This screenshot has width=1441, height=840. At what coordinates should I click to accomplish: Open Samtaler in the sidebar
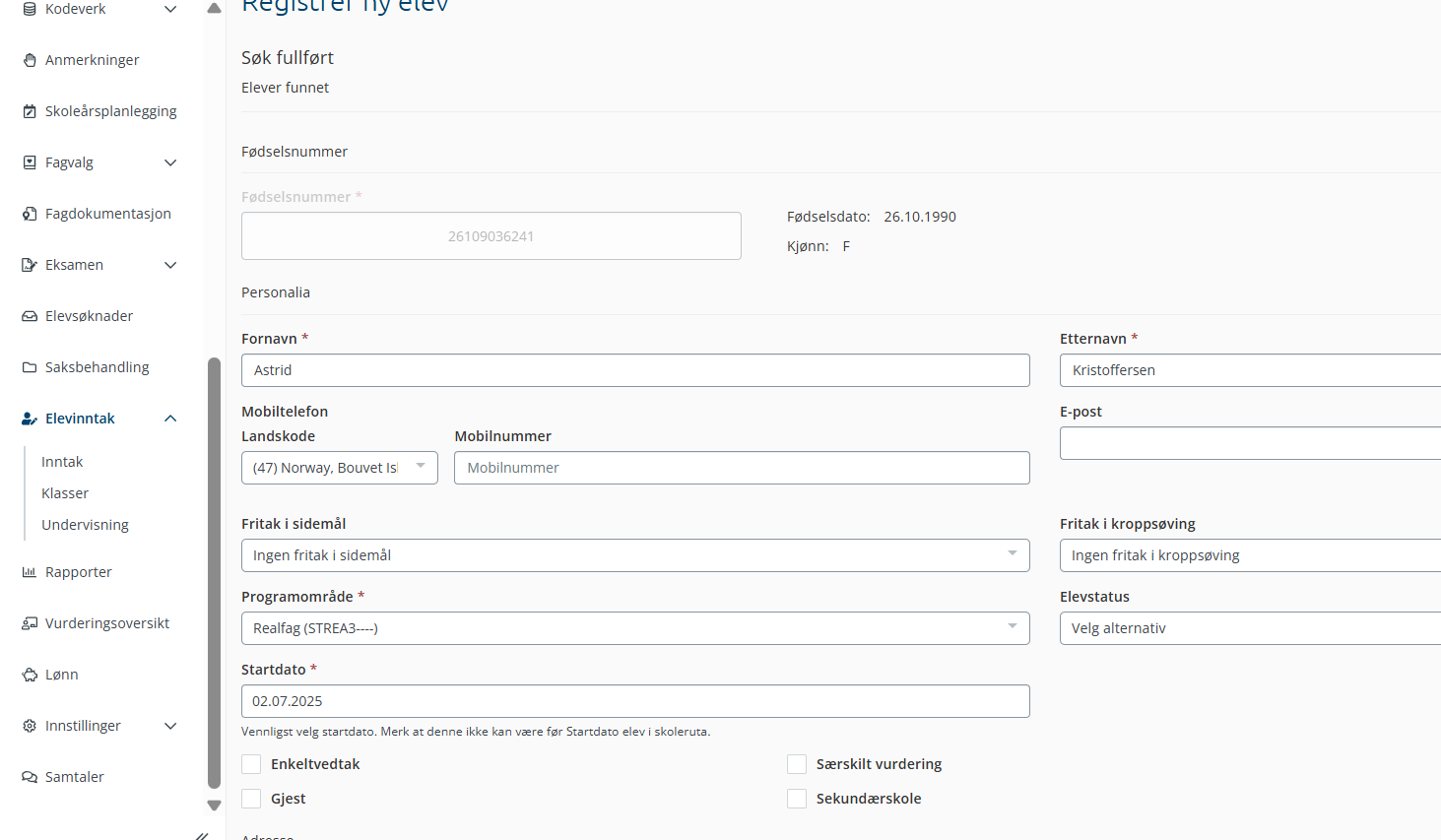tap(74, 777)
